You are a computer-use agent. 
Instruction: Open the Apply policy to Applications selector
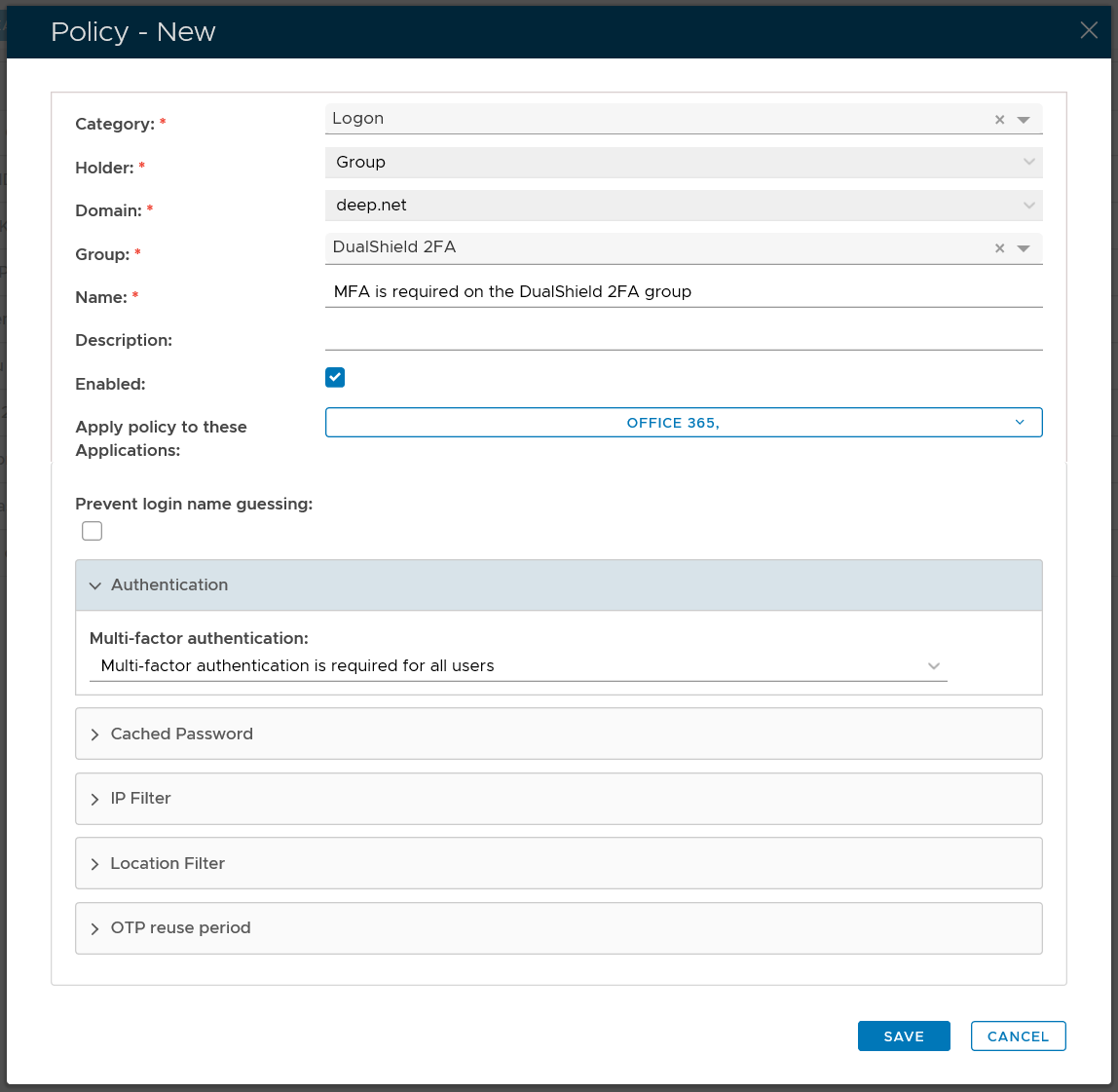(683, 423)
